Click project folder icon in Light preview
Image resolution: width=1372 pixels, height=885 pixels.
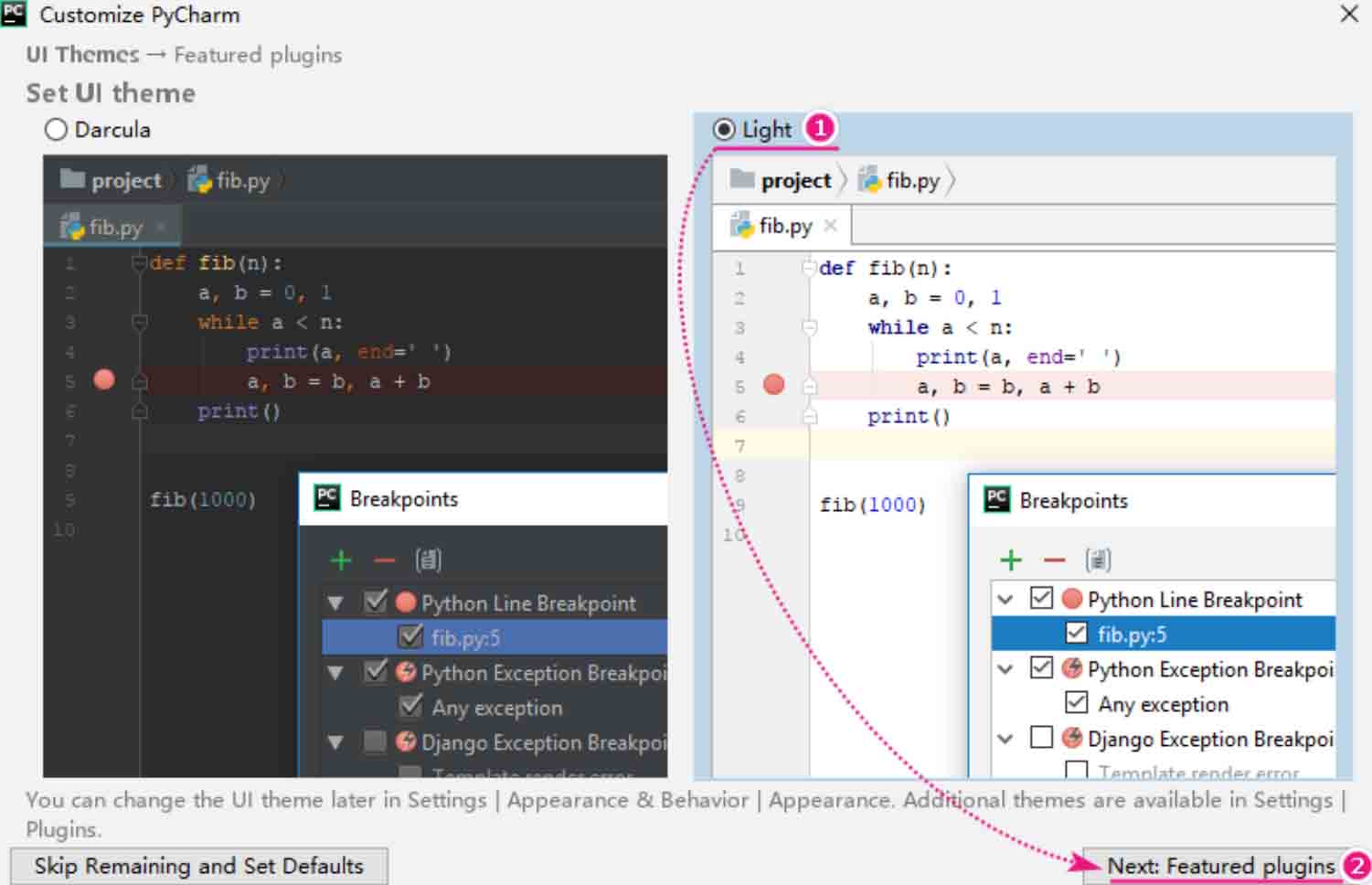(742, 179)
